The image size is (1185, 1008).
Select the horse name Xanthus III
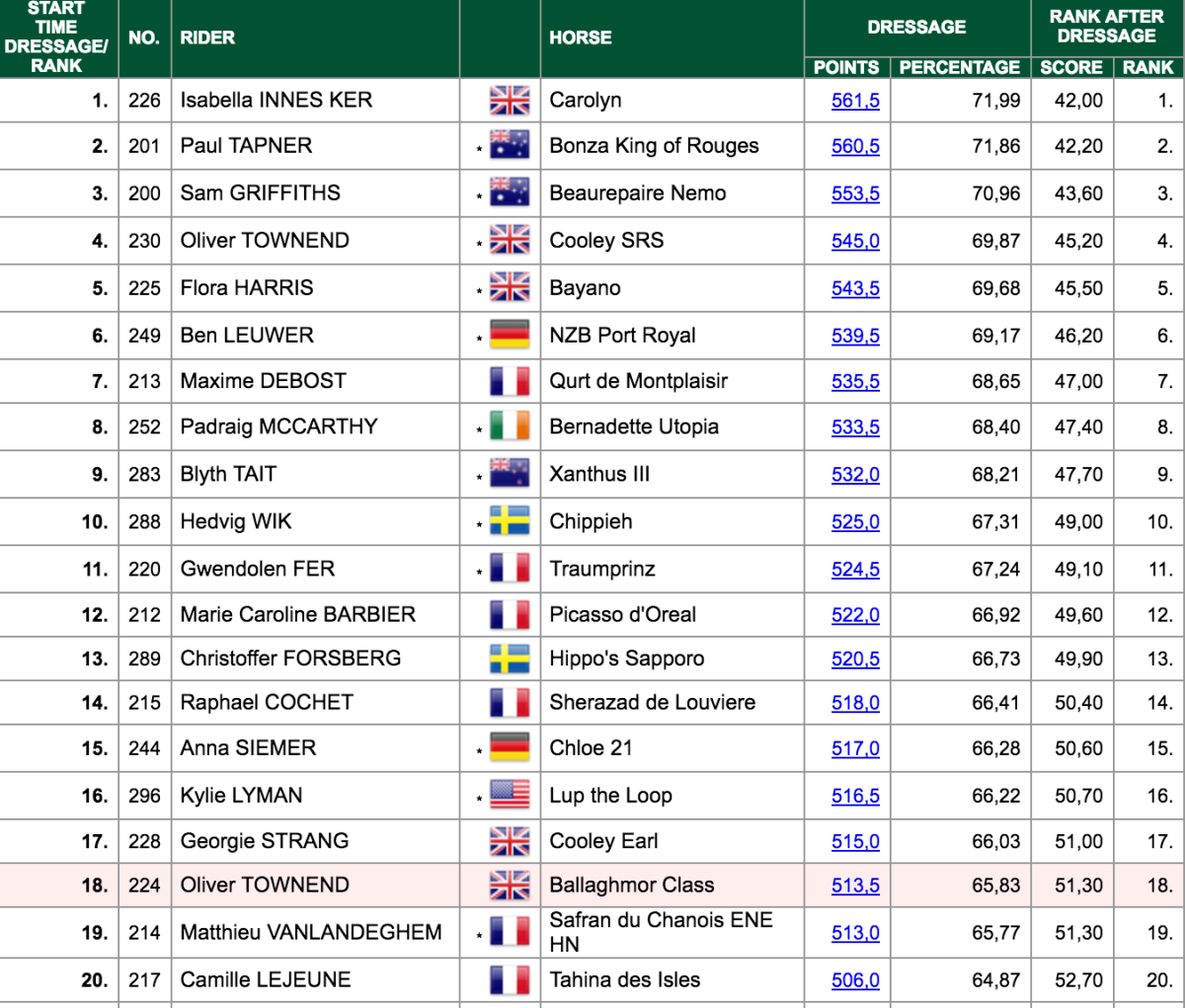600,474
